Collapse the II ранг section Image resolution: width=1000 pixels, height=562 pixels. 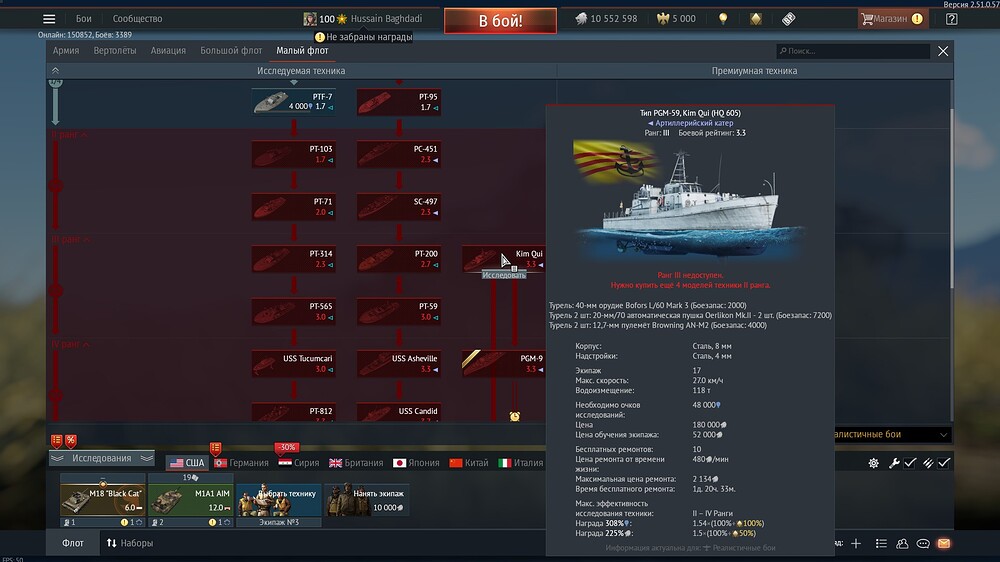[70, 135]
